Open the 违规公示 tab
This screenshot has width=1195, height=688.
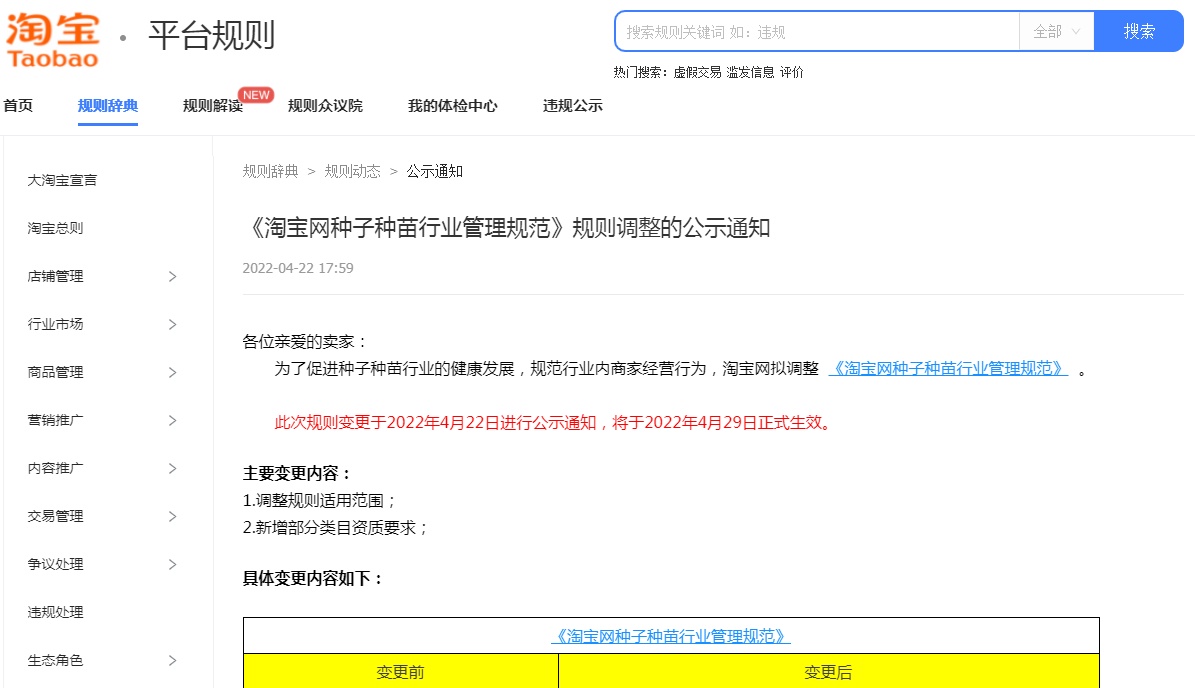tap(572, 106)
